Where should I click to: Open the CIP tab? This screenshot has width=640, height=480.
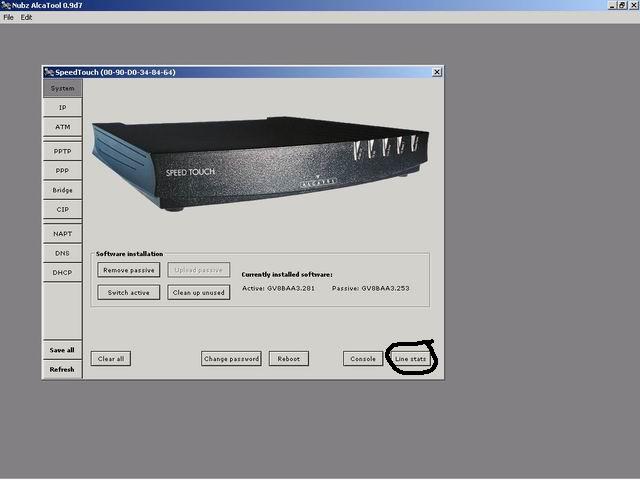click(62, 209)
